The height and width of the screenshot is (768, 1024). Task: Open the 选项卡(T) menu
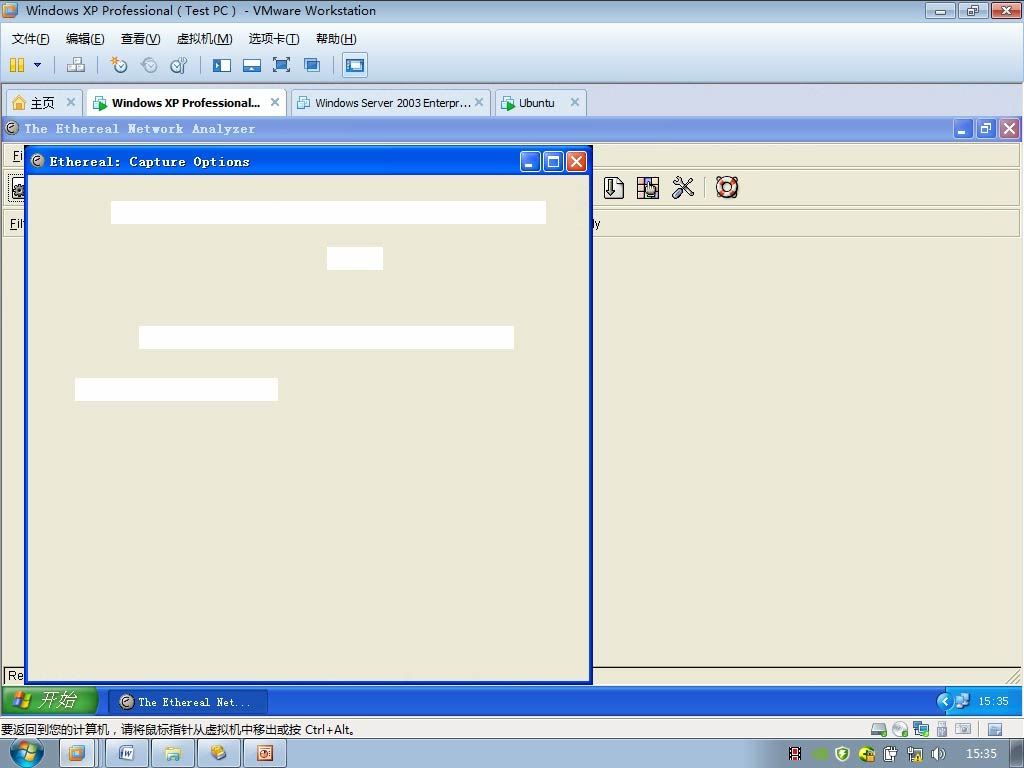(274, 39)
